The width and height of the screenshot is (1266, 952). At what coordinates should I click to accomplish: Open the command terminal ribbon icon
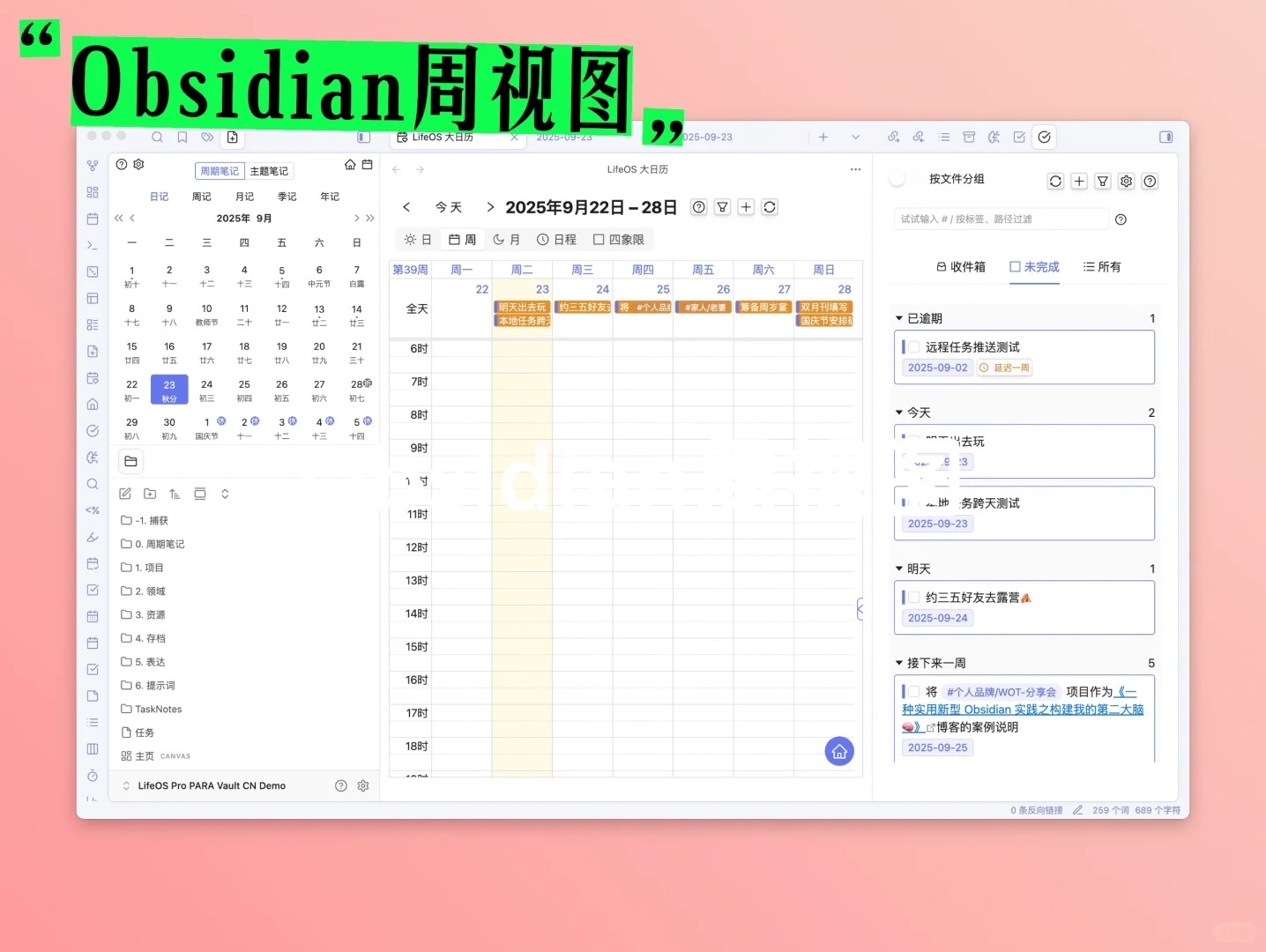click(93, 245)
